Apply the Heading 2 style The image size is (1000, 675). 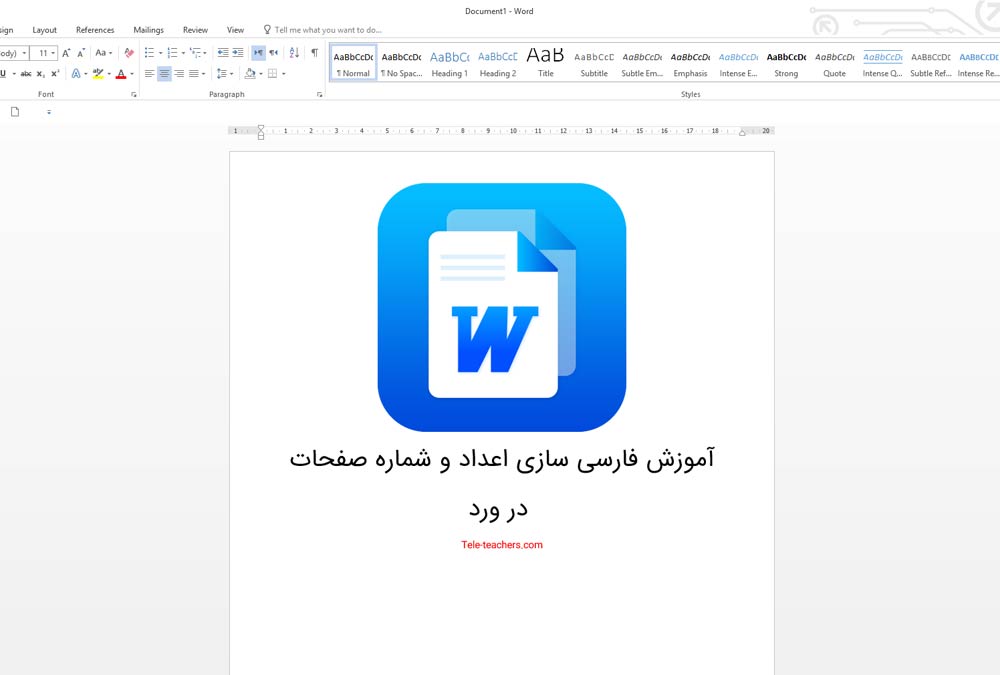pyautogui.click(x=497, y=63)
